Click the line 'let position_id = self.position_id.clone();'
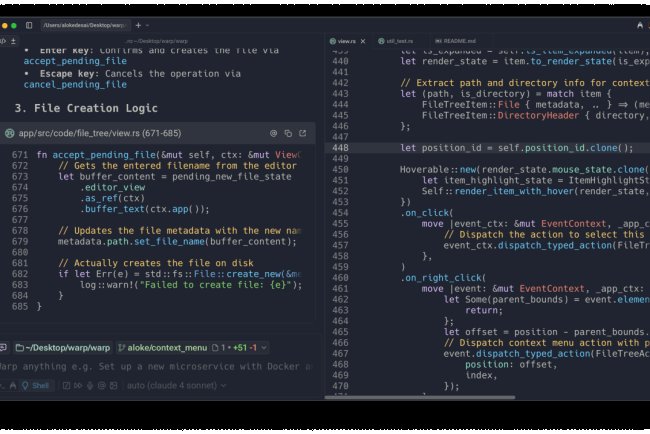Viewport: 650px width, 434px height. pyautogui.click(x=517, y=148)
